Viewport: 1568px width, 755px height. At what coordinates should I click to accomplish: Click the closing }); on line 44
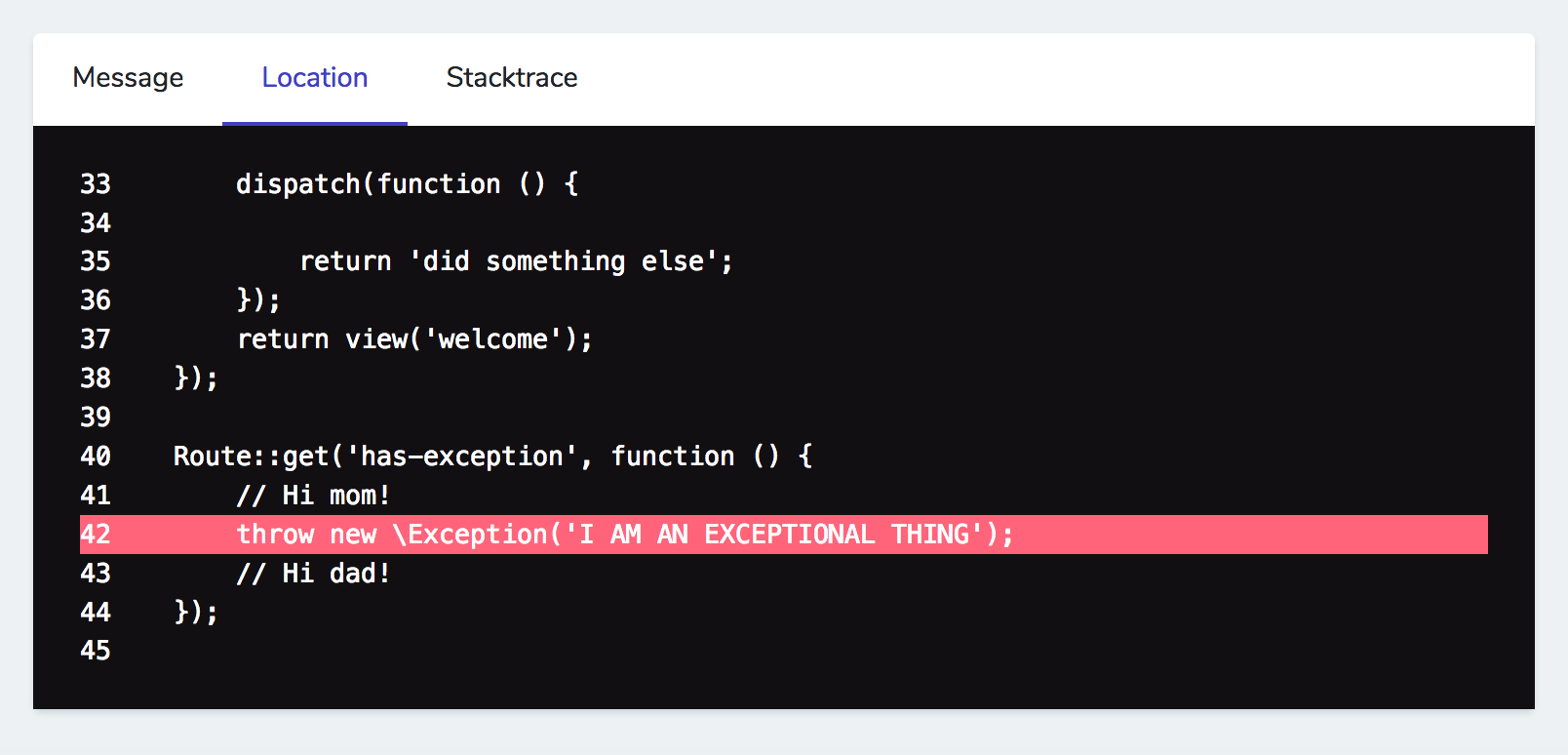pos(196,612)
